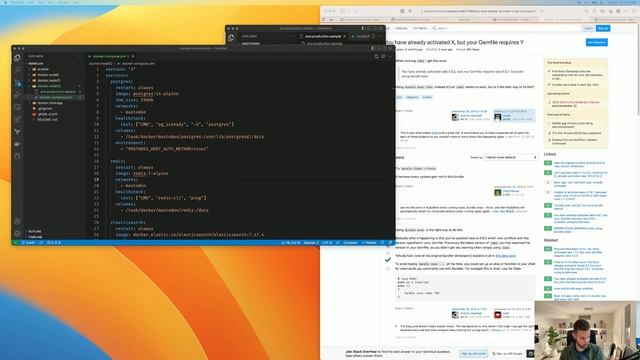Image resolution: width=640 pixels, height=360 pixels.
Task: Click browser address bar
Action: pos(478,11)
